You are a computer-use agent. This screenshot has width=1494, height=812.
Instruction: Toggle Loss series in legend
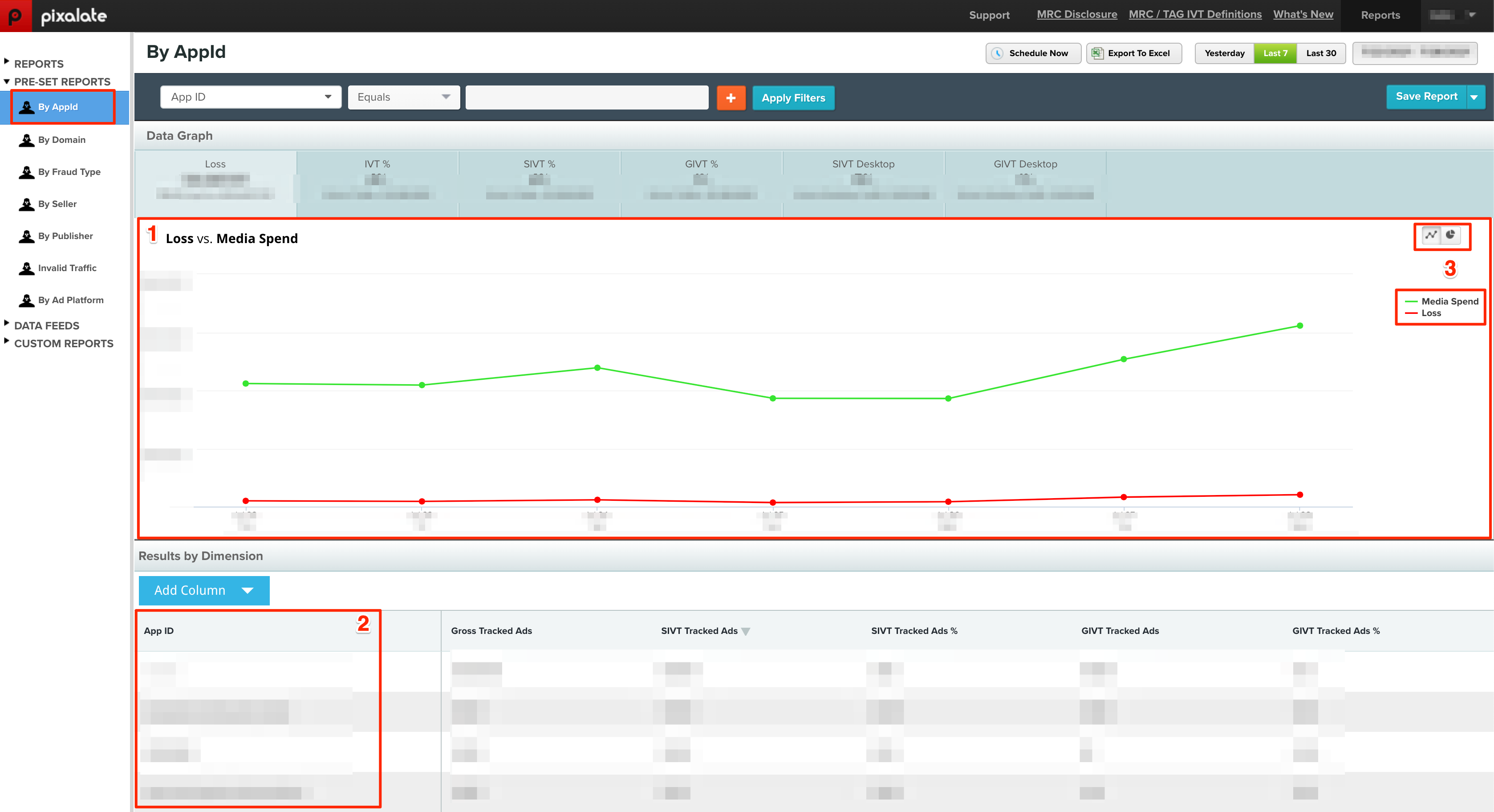tap(1423, 313)
